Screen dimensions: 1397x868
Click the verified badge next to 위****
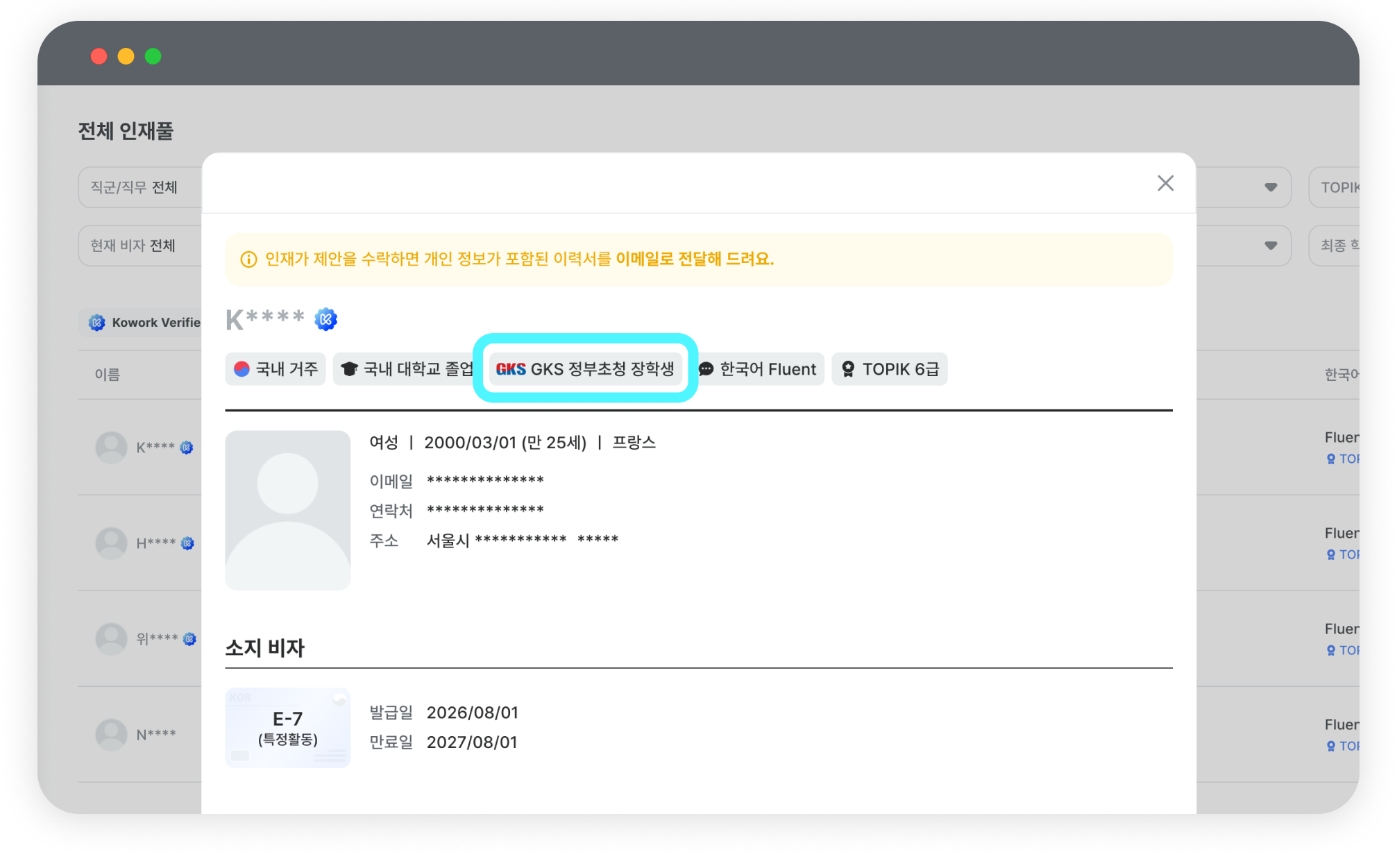(189, 639)
